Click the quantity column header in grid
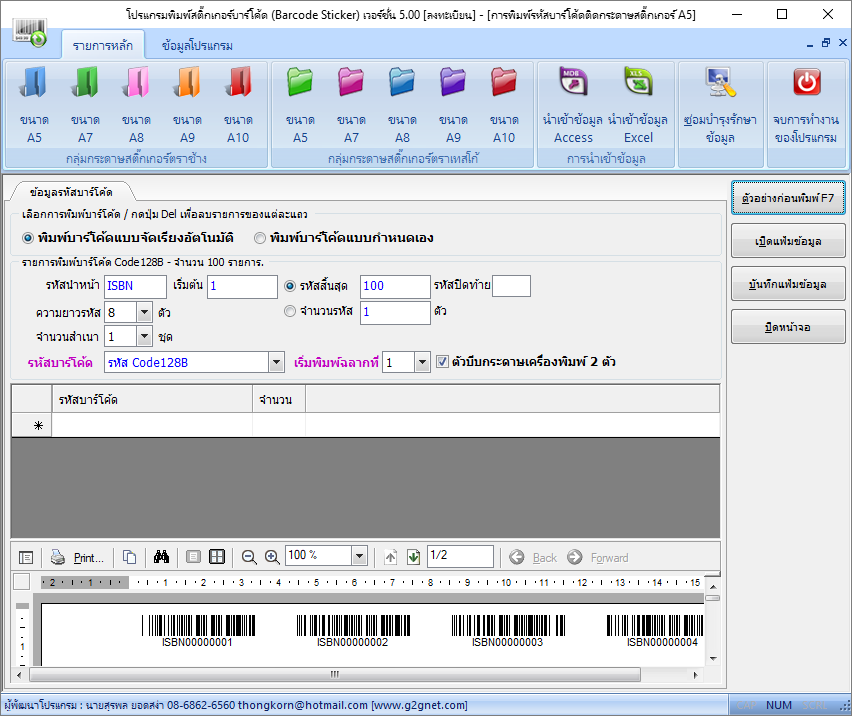The width and height of the screenshot is (852, 716). tap(279, 400)
